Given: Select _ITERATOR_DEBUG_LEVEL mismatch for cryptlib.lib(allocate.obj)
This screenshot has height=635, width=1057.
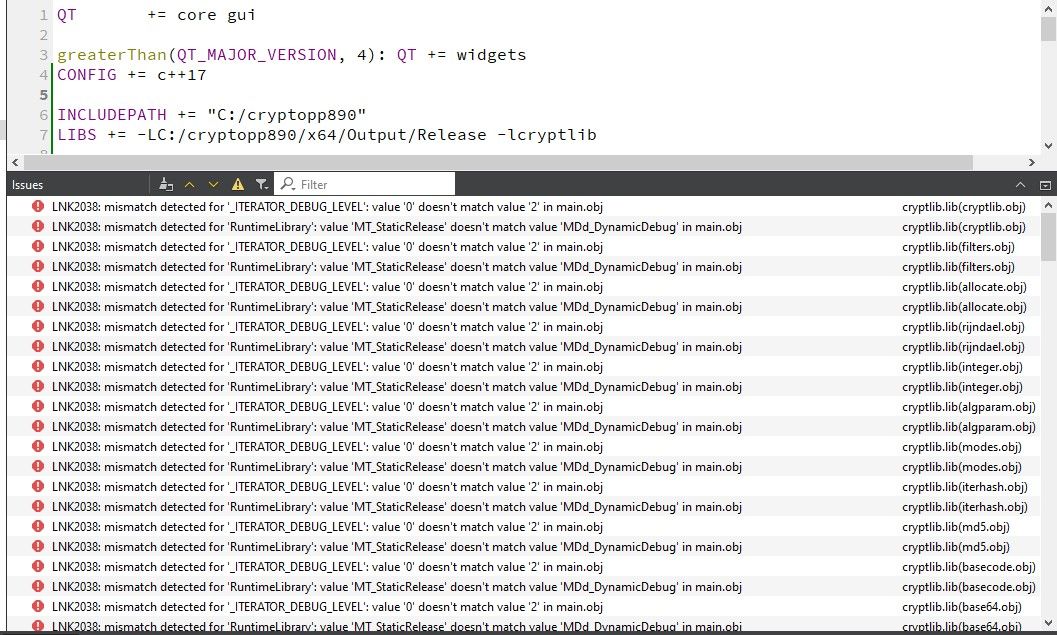Looking at the screenshot, I should (x=523, y=286).
